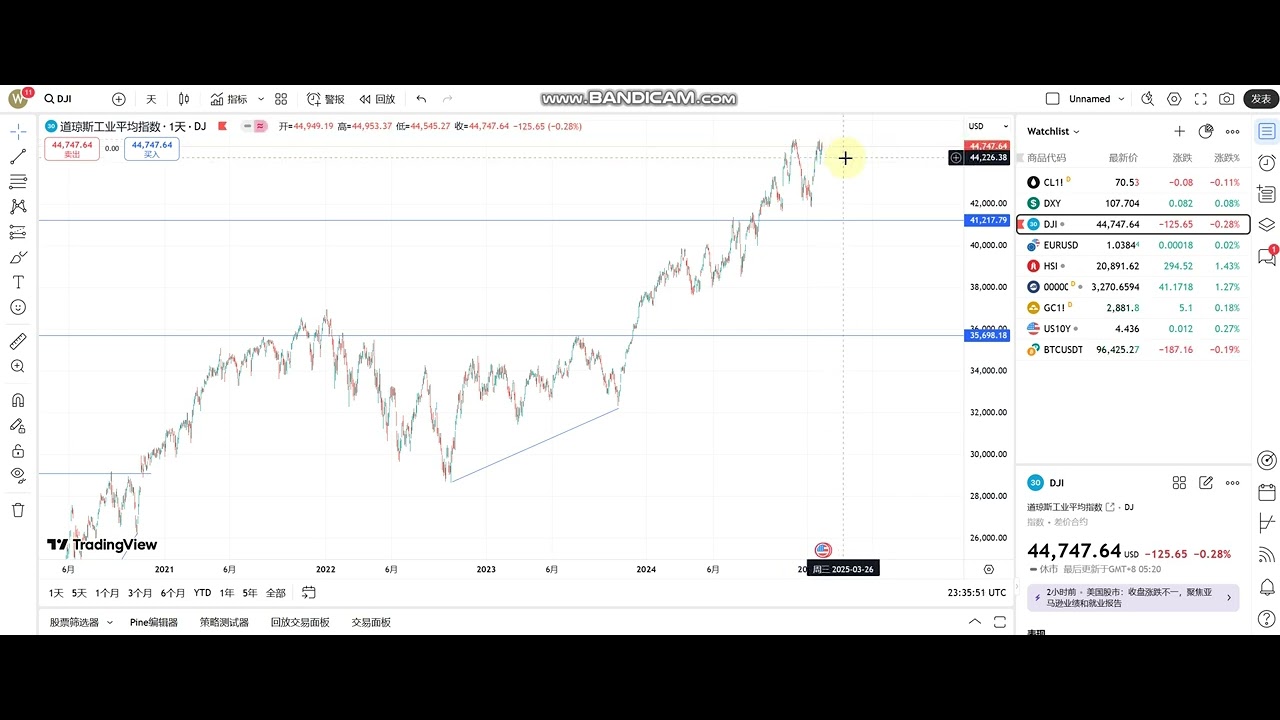Click the 发表 publish button
The width and height of the screenshot is (1280, 720).
(1261, 99)
